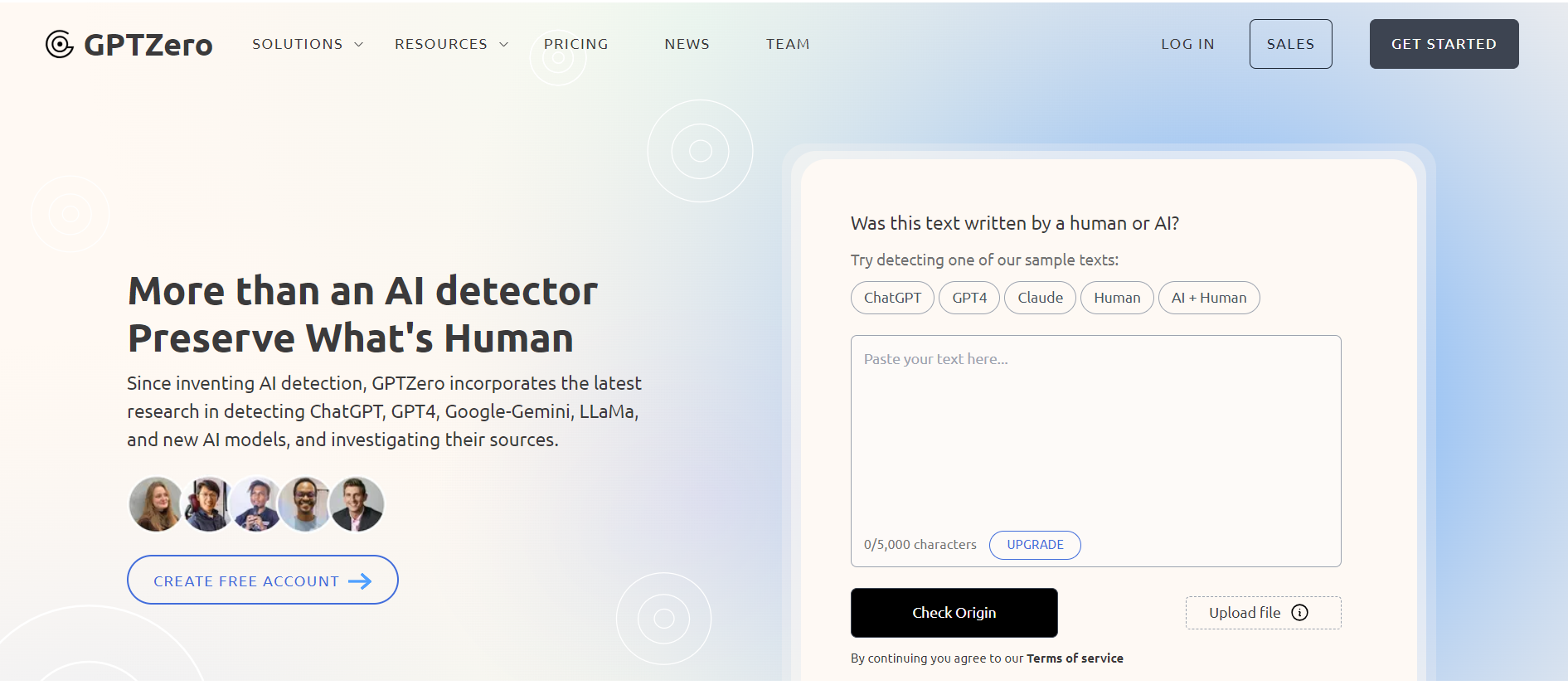Image resolution: width=1568 pixels, height=685 pixels.
Task: Select the Human sample text
Action: [x=1117, y=298]
